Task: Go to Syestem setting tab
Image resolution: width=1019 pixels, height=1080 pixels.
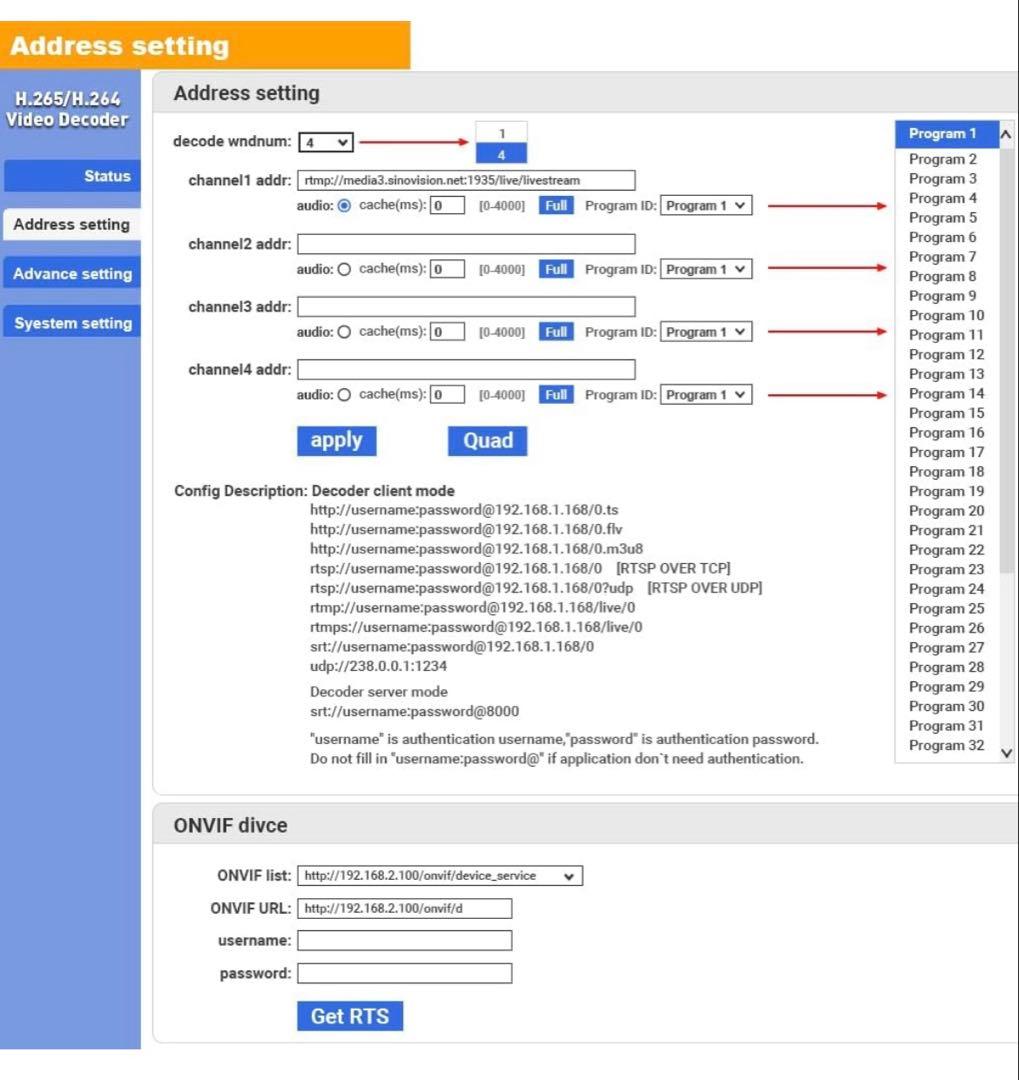Action: [x=72, y=323]
